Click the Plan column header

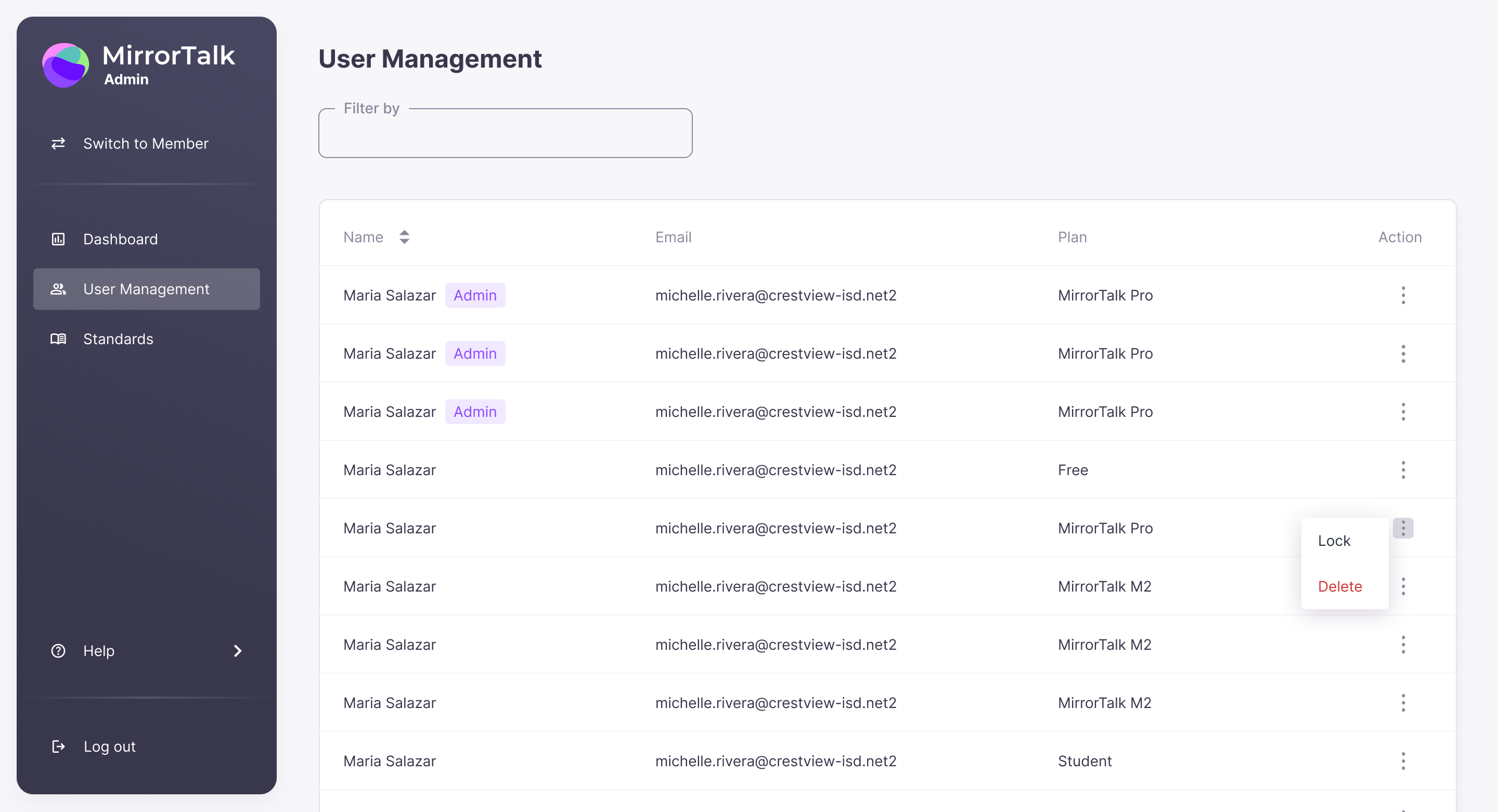click(x=1073, y=237)
